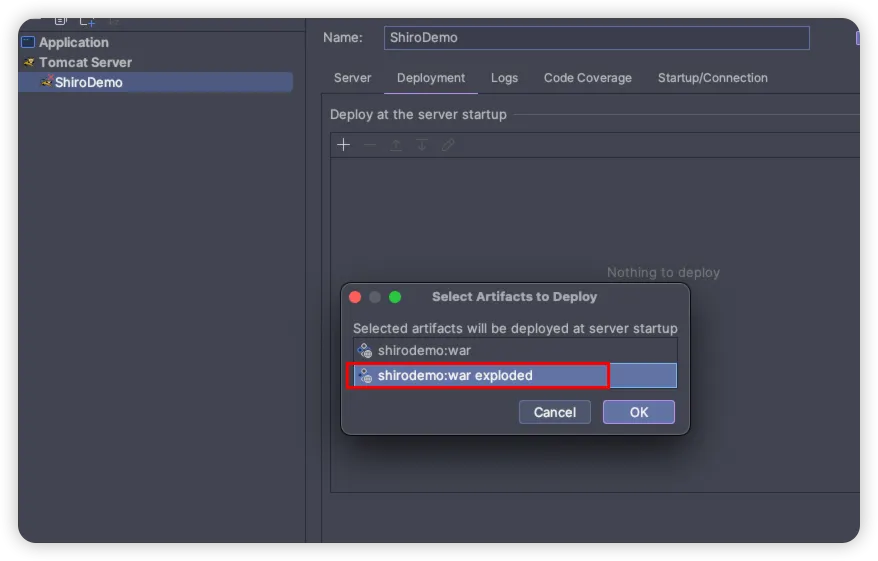The image size is (878, 561).
Task: Click the Application type icon in tree
Action: click(x=28, y=42)
